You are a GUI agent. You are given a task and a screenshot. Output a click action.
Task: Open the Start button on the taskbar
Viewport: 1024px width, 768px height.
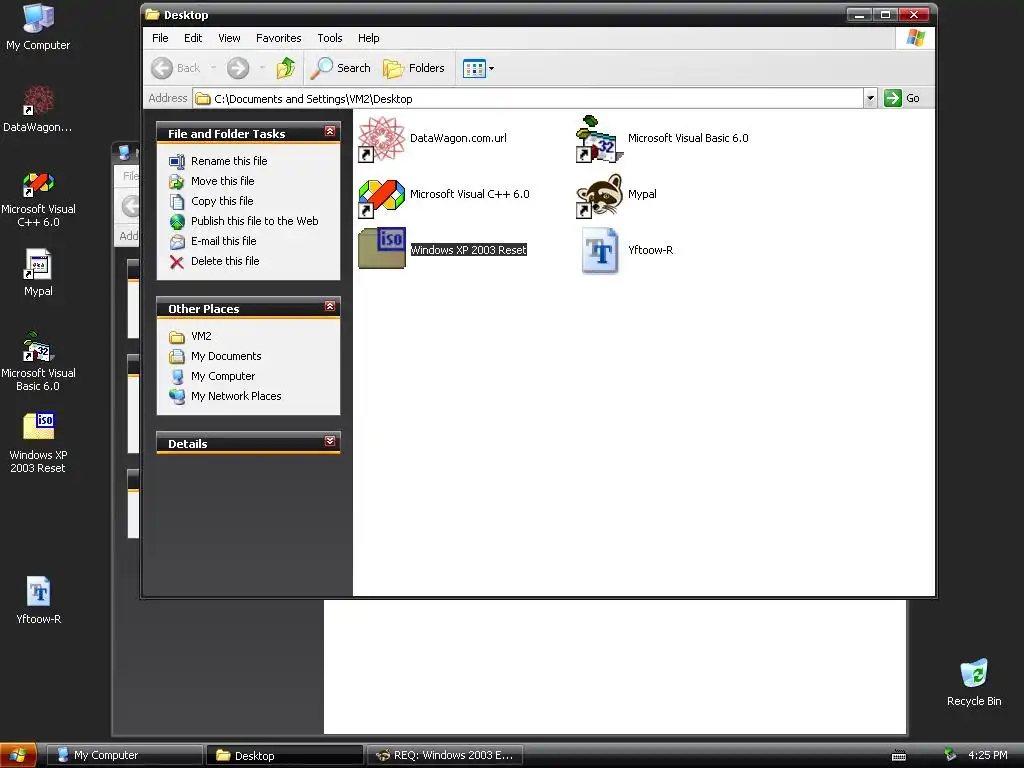click(18, 756)
